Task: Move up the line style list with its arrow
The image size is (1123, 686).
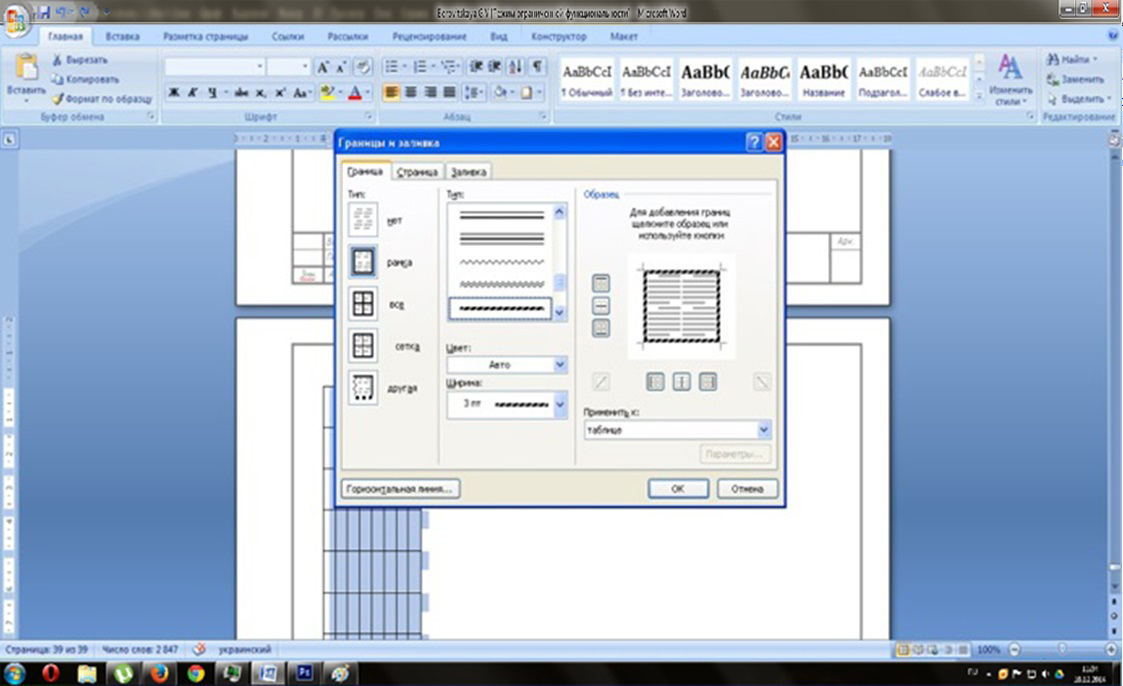Action: [x=559, y=212]
